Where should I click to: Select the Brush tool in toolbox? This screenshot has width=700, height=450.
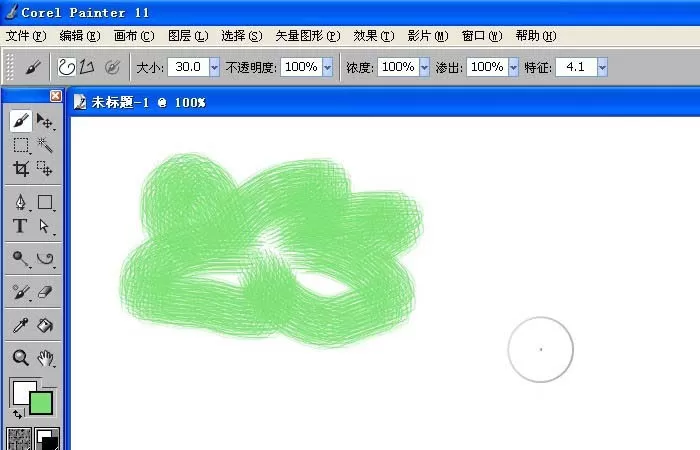[21, 121]
